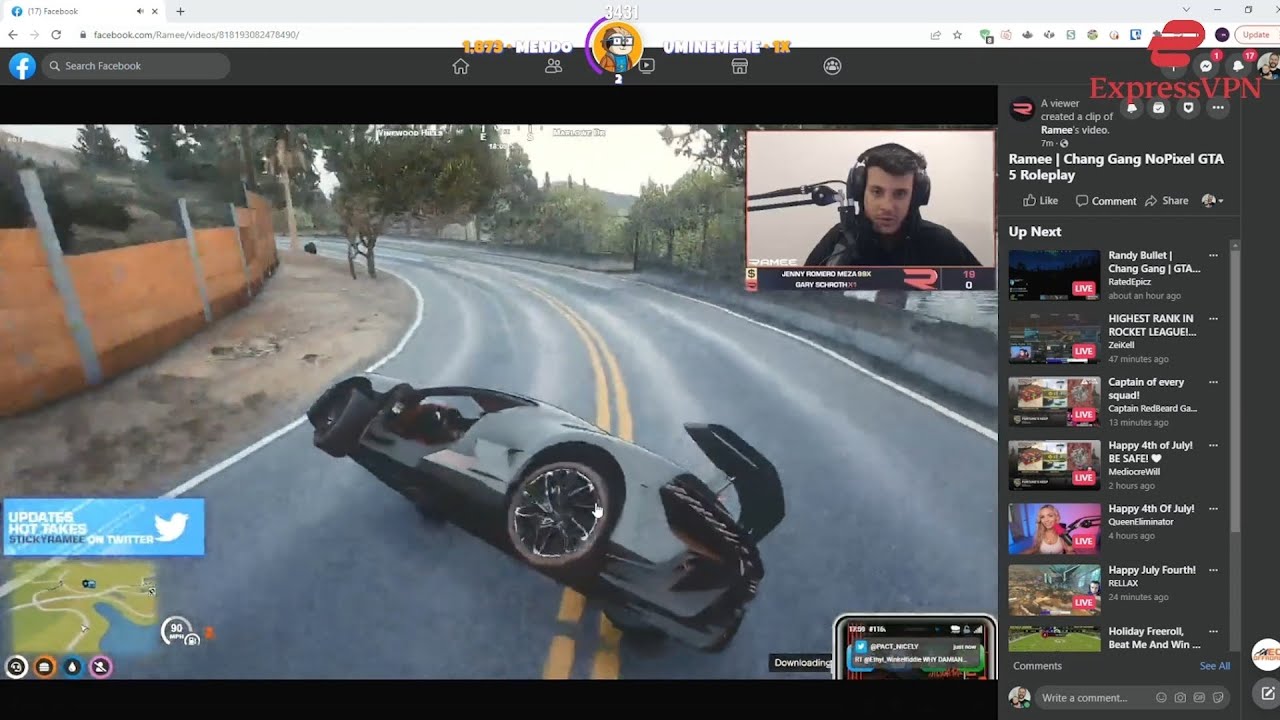
Task: Open the Holiday Freeroll video thumbnail
Action: click(x=1054, y=639)
